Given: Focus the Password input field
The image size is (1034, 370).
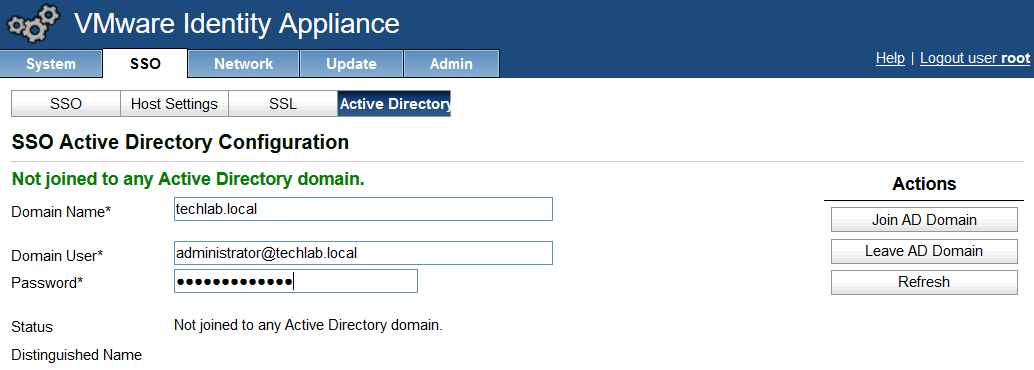Looking at the screenshot, I should (x=295, y=281).
